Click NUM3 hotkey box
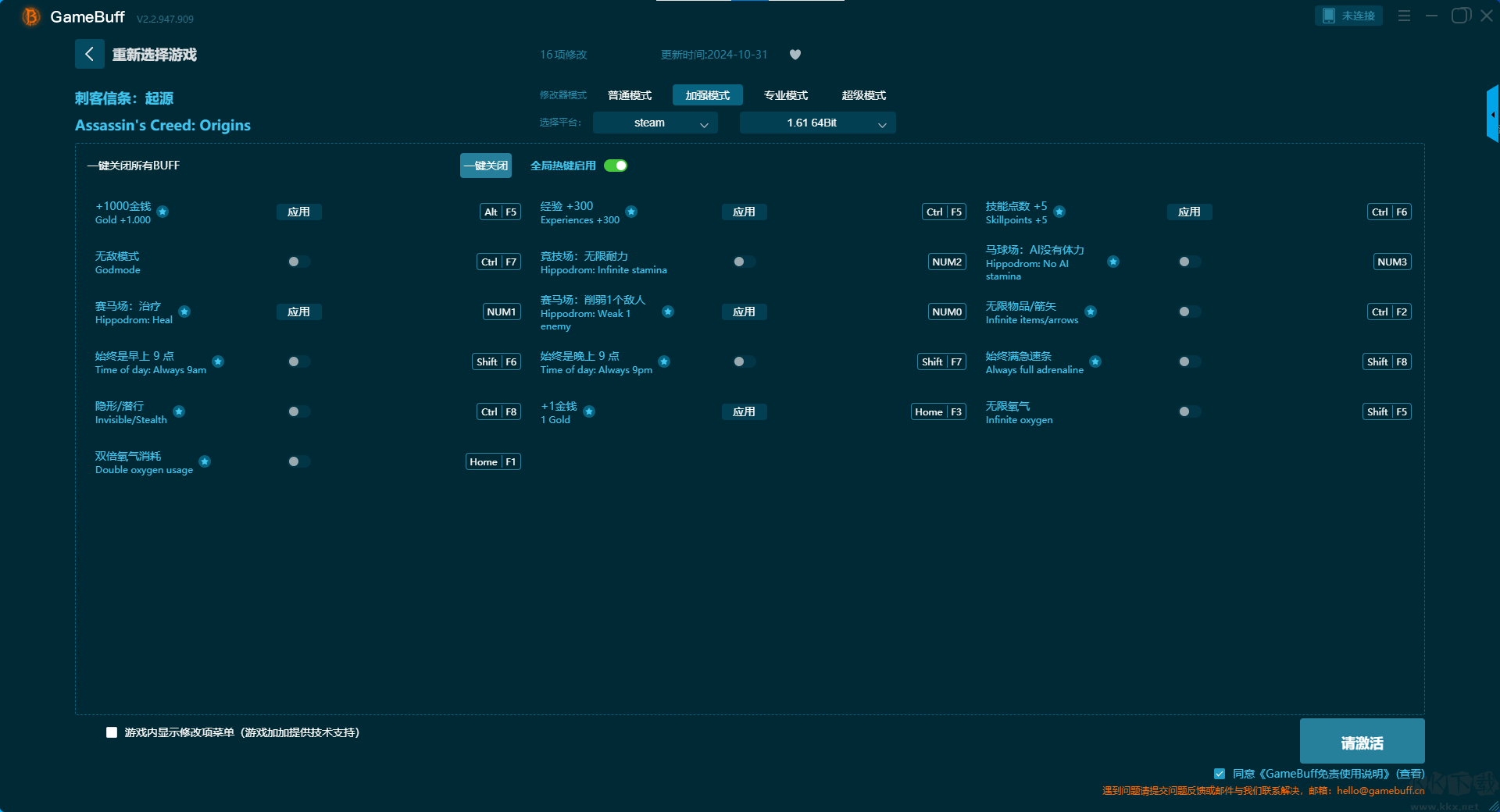This screenshot has height=812, width=1500. pos(1392,262)
